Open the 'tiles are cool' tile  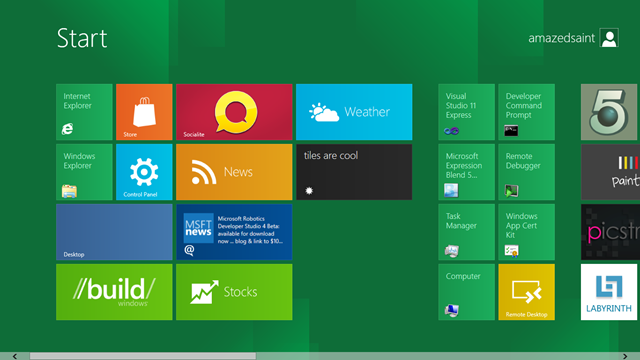tap(354, 172)
